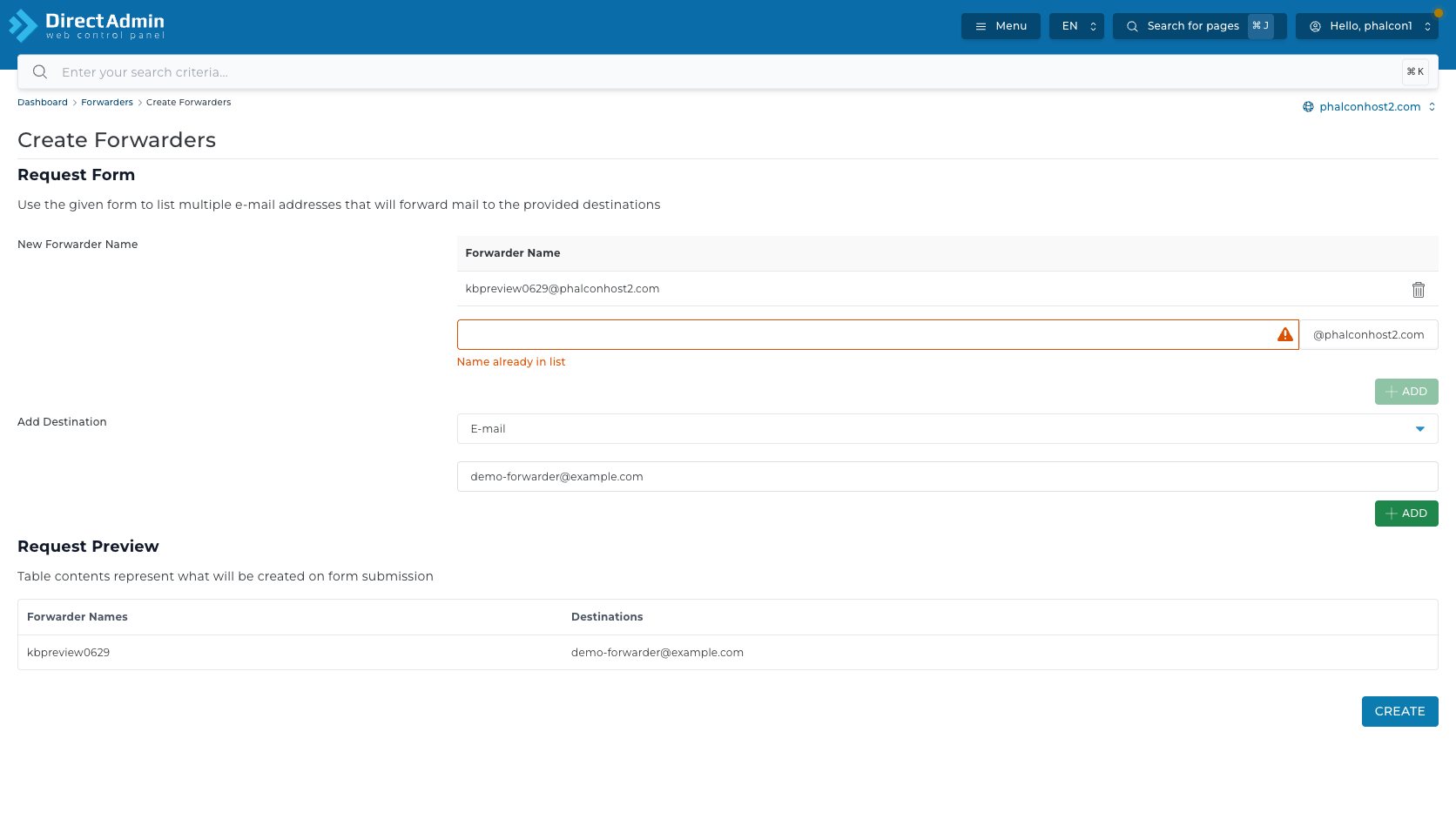
Task: Click kbpreview0629 in preview table
Action: (x=68, y=653)
